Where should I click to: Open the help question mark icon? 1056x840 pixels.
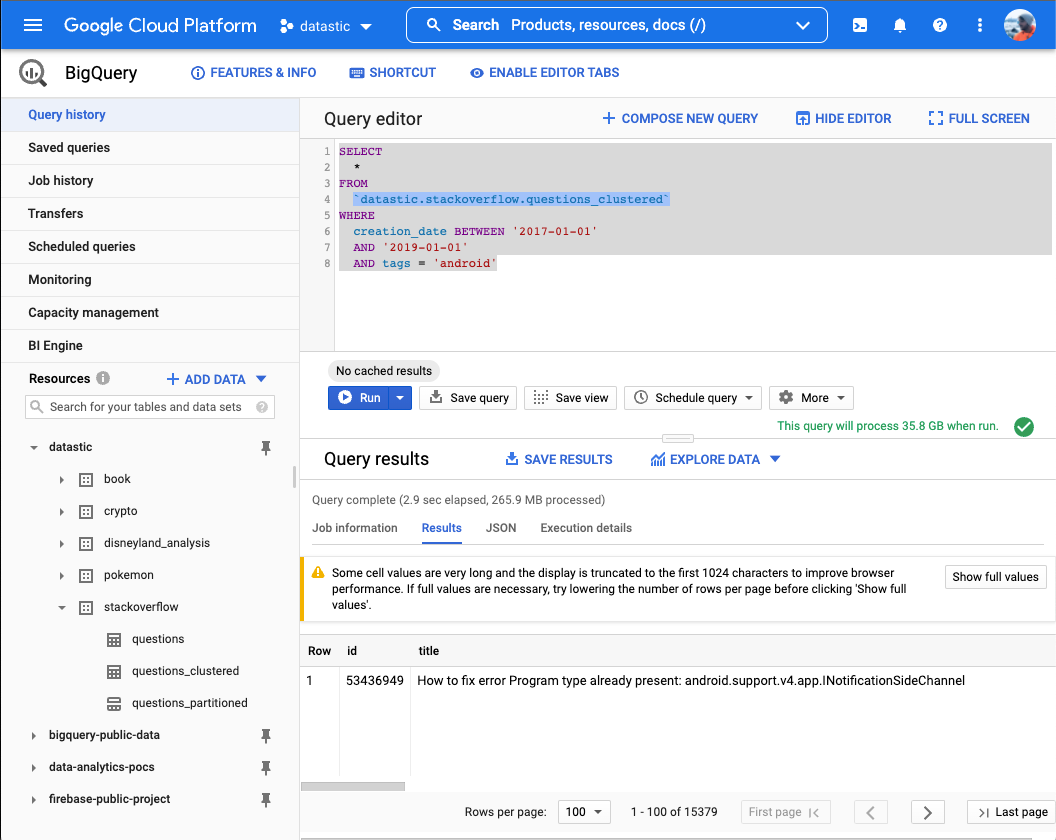coord(939,25)
